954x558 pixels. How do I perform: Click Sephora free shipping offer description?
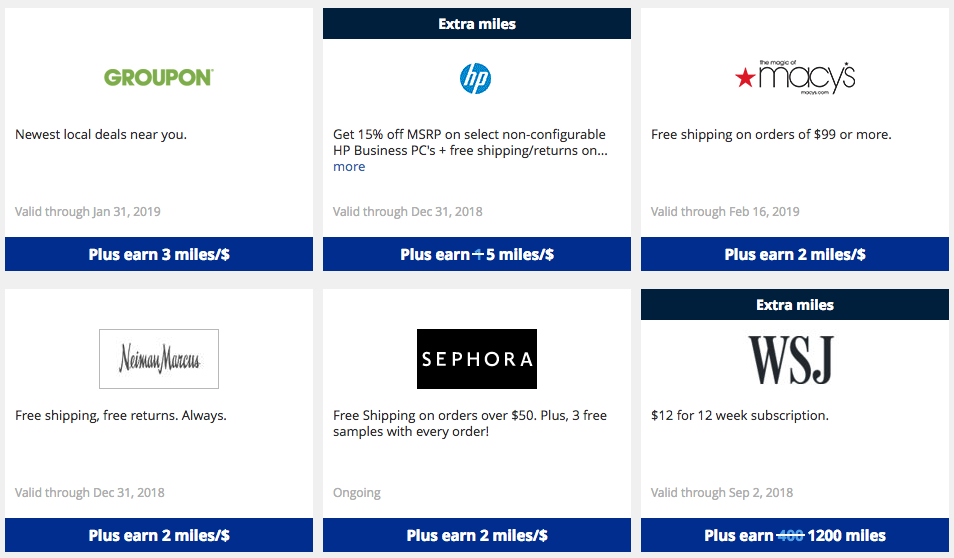point(470,424)
